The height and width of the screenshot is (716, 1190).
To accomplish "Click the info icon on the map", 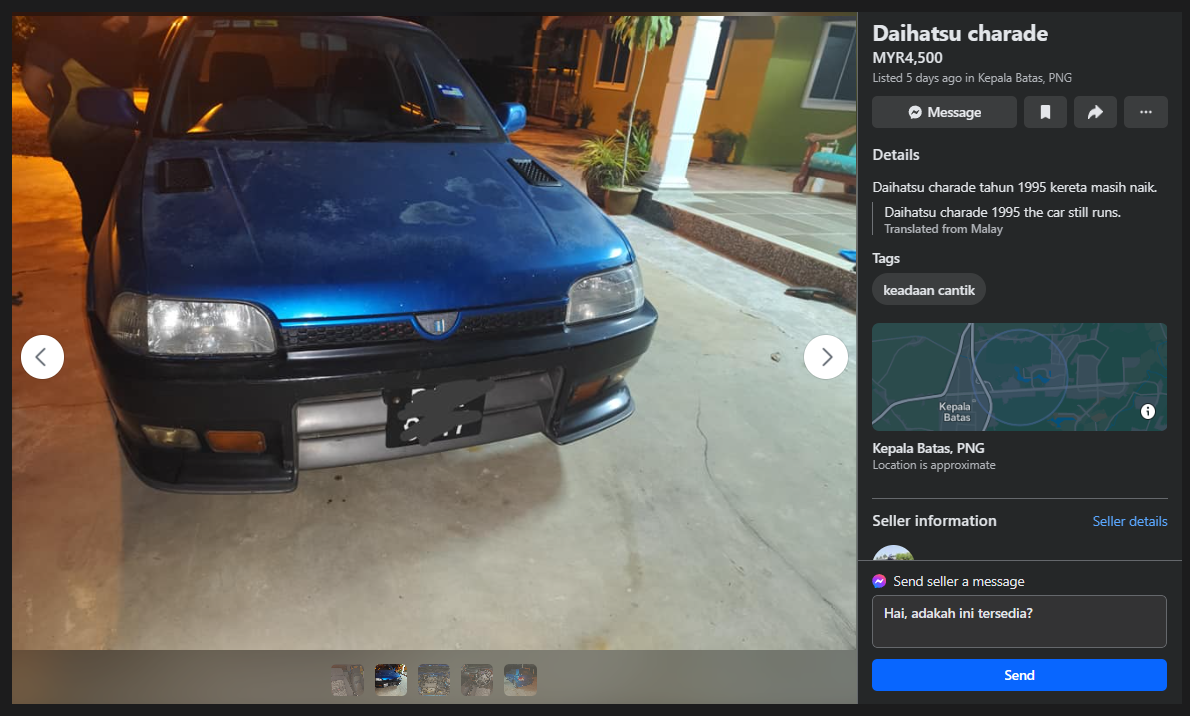I will click(1148, 411).
